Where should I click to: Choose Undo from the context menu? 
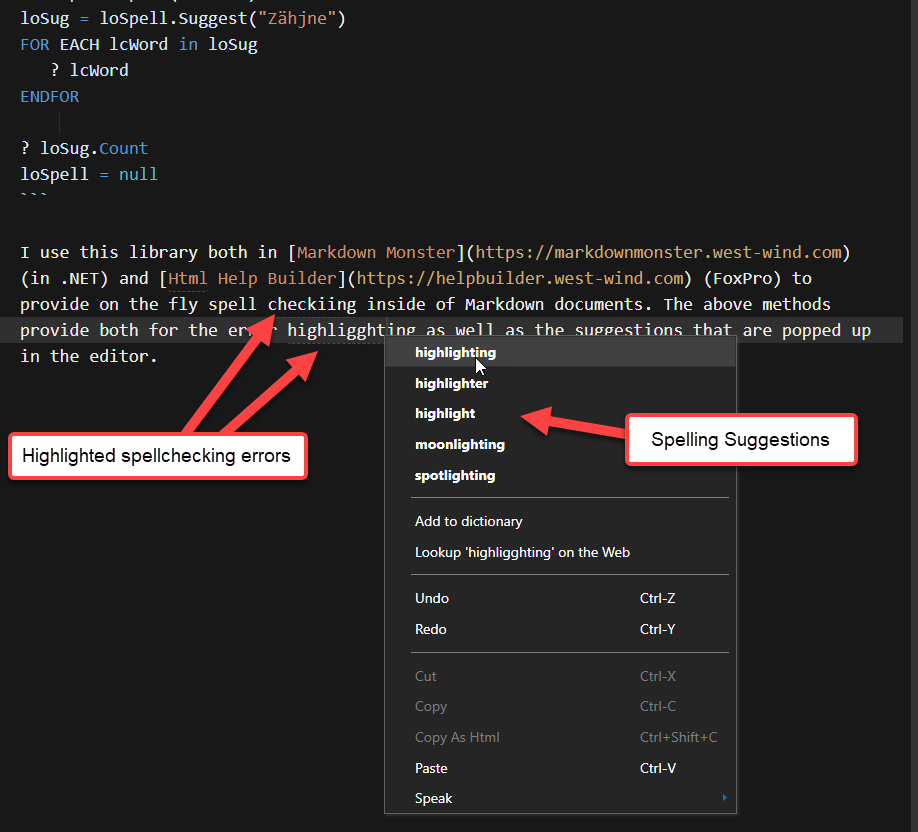click(x=432, y=598)
